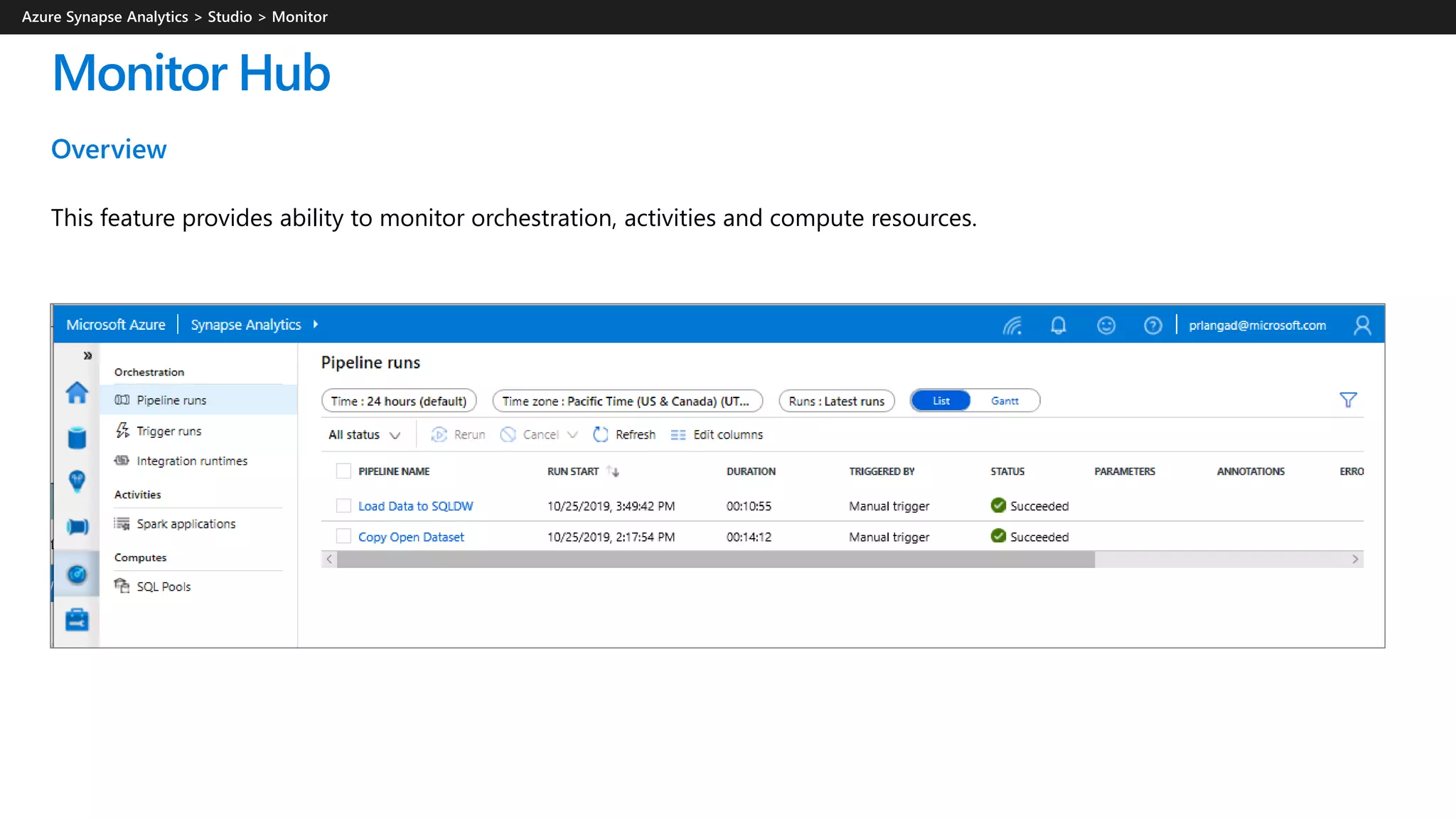The image size is (1456, 819).
Task: Open the Orchestrate hub icon
Action: (x=77, y=527)
